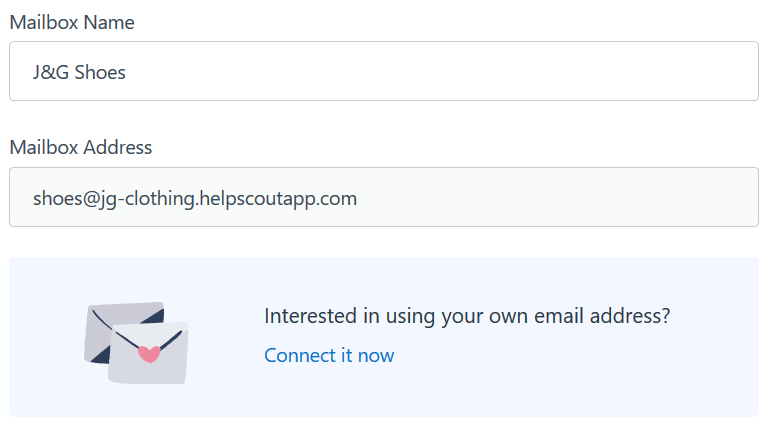768x435 pixels.
Task: Click the pink heart on the envelope
Action: (x=149, y=353)
